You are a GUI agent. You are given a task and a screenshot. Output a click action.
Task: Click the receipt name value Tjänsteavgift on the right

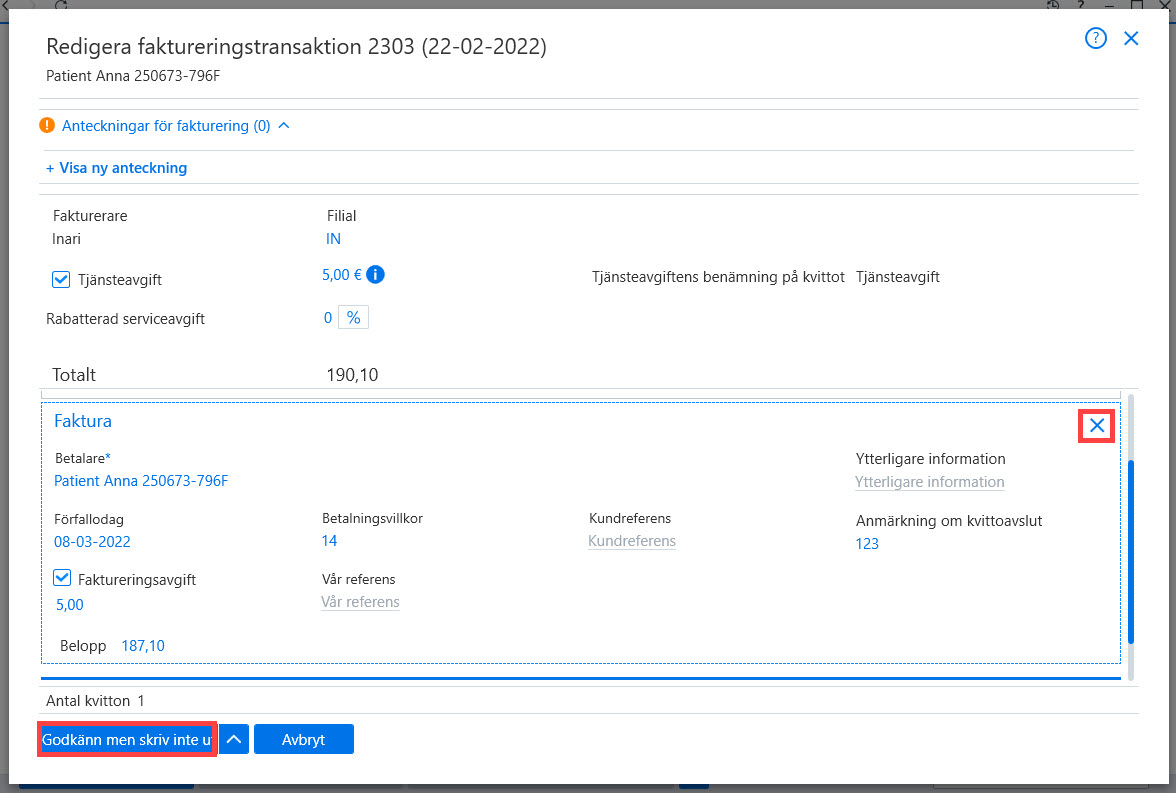click(x=898, y=277)
